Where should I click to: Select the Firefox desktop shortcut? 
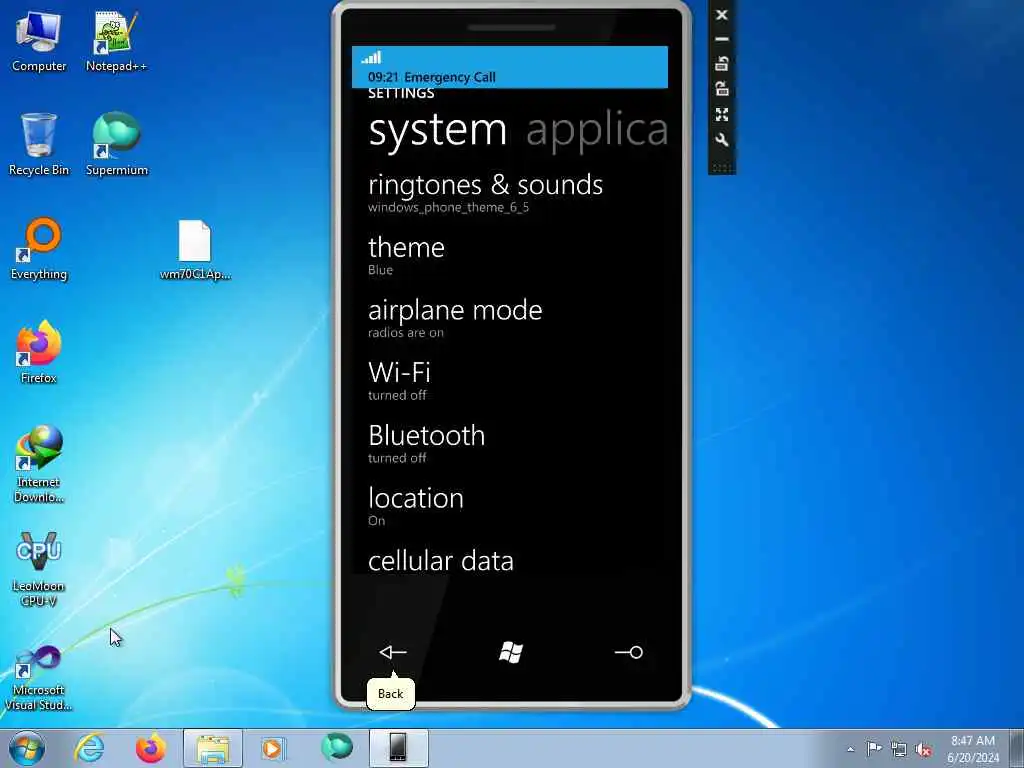(x=39, y=352)
